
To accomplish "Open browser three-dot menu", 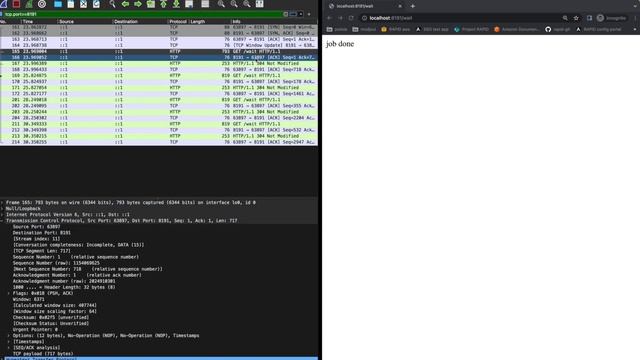I will [635, 18].
